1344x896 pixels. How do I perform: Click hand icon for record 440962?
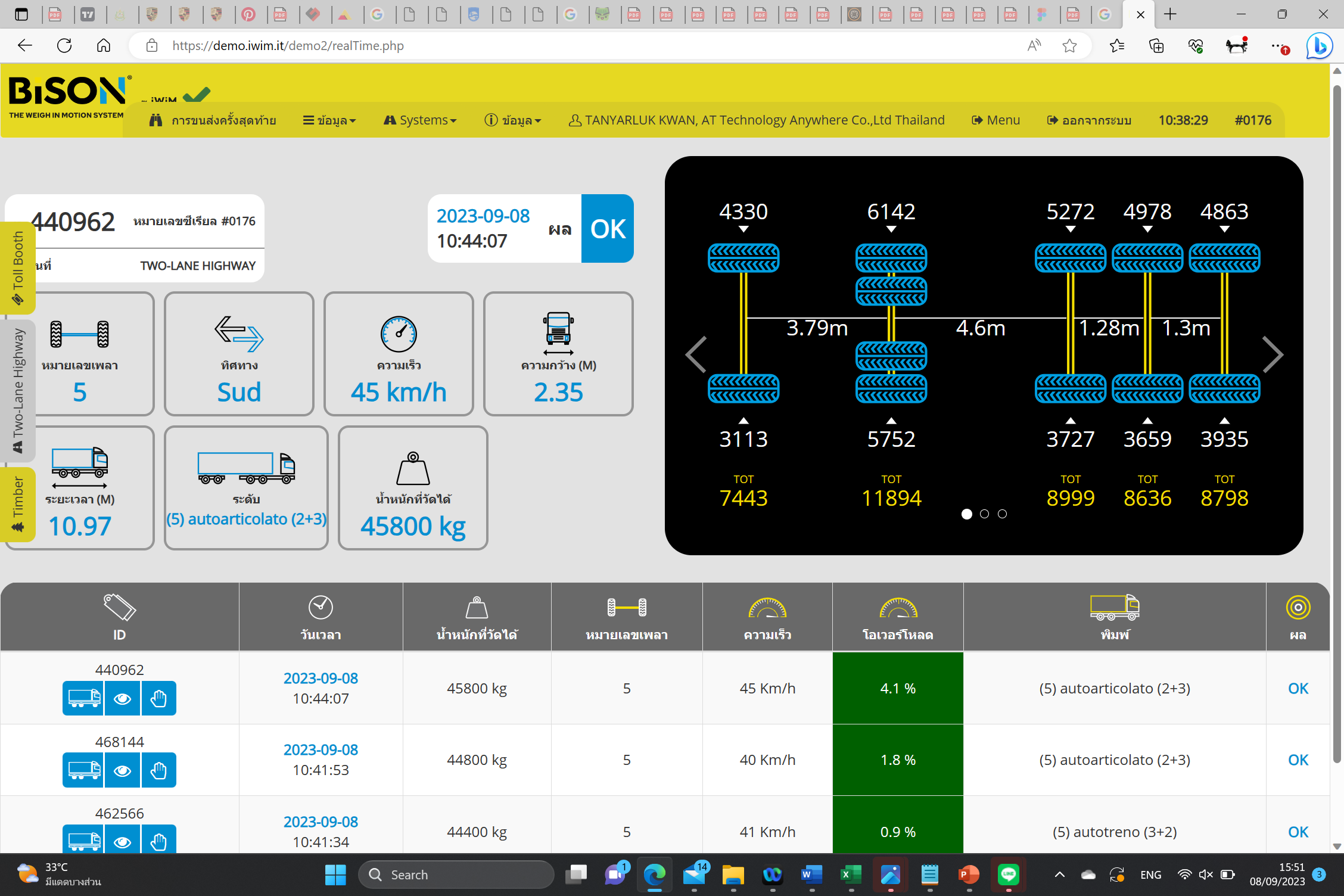tap(158, 698)
